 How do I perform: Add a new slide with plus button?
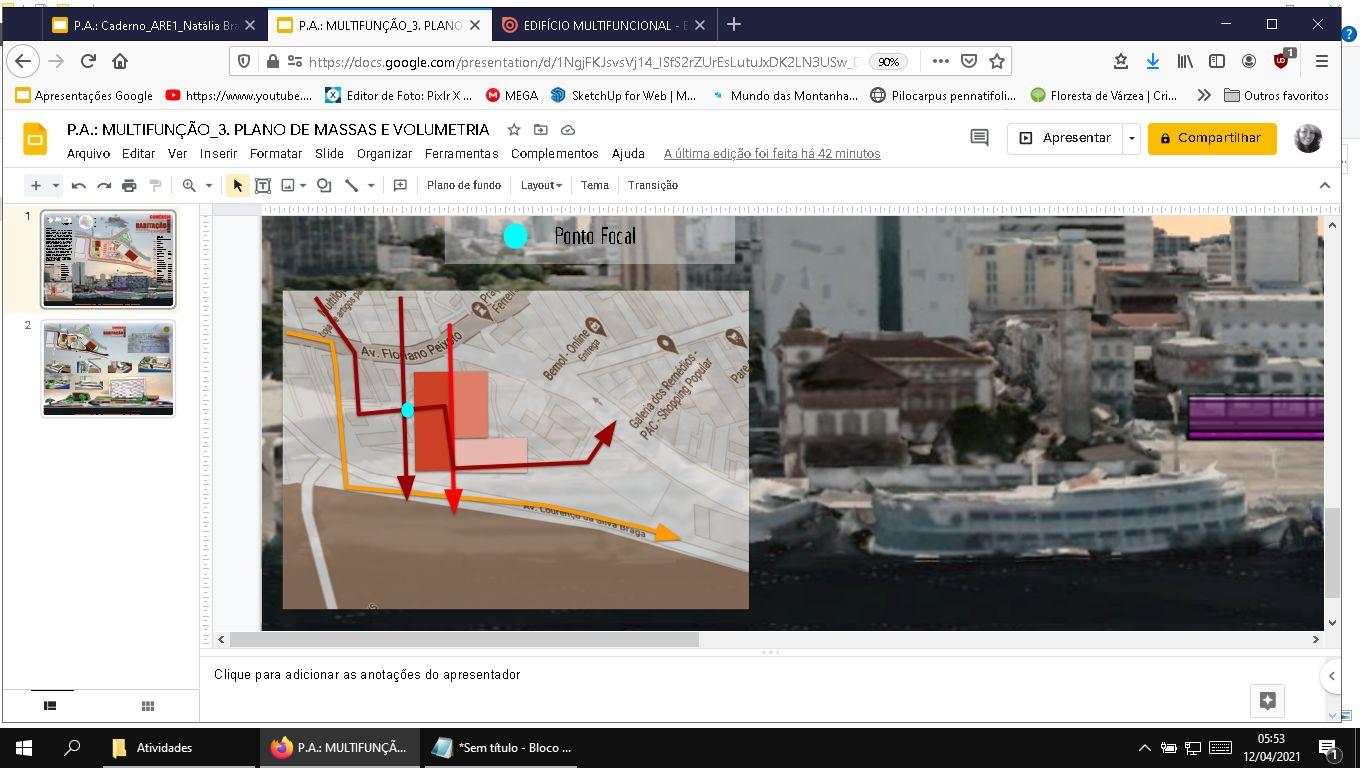(36, 185)
